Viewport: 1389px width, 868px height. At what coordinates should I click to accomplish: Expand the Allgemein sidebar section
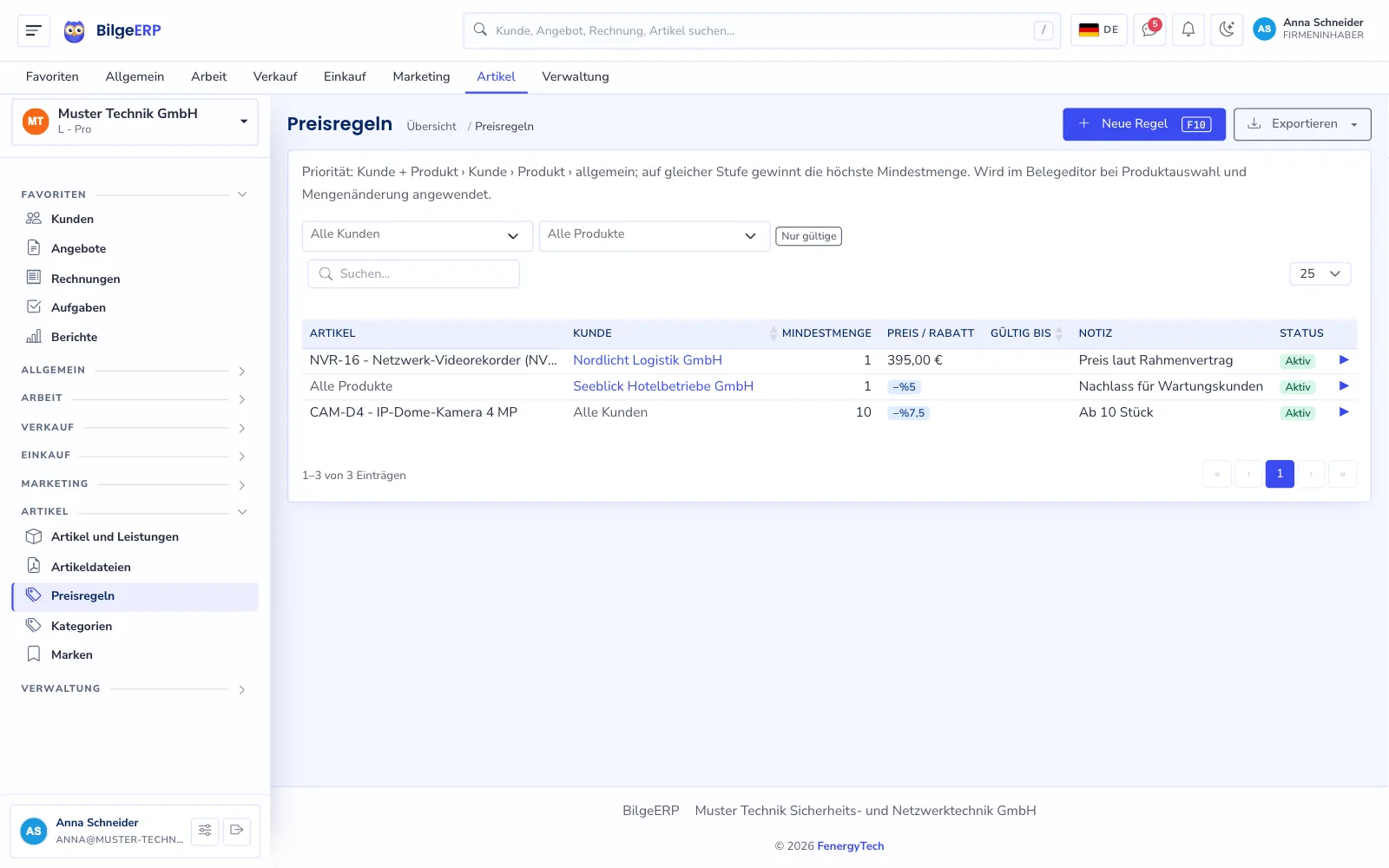point(134,371)
